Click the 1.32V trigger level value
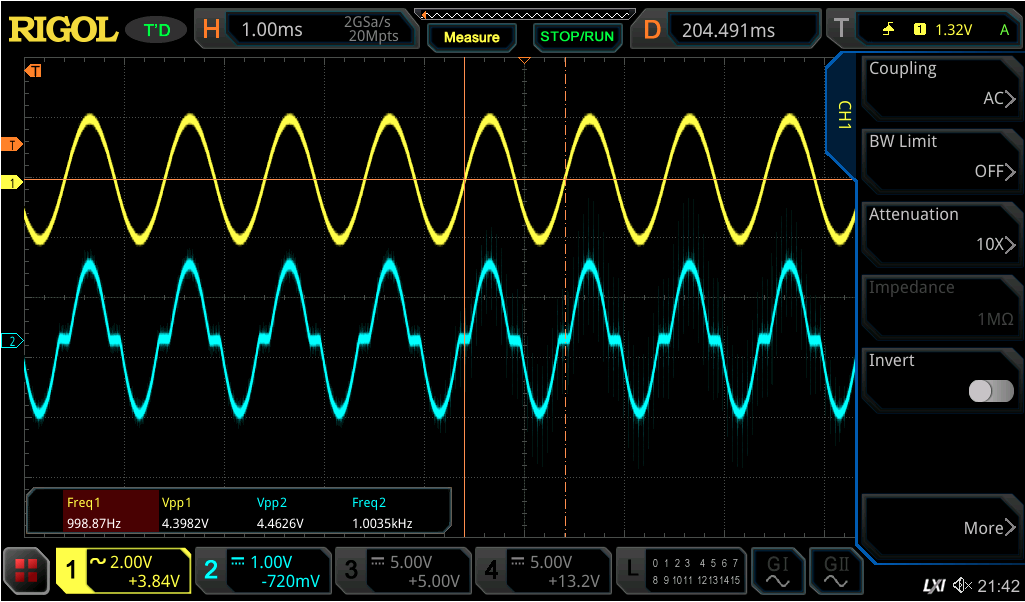This screenshot has width=1025, height=602. tap(954, 29)
